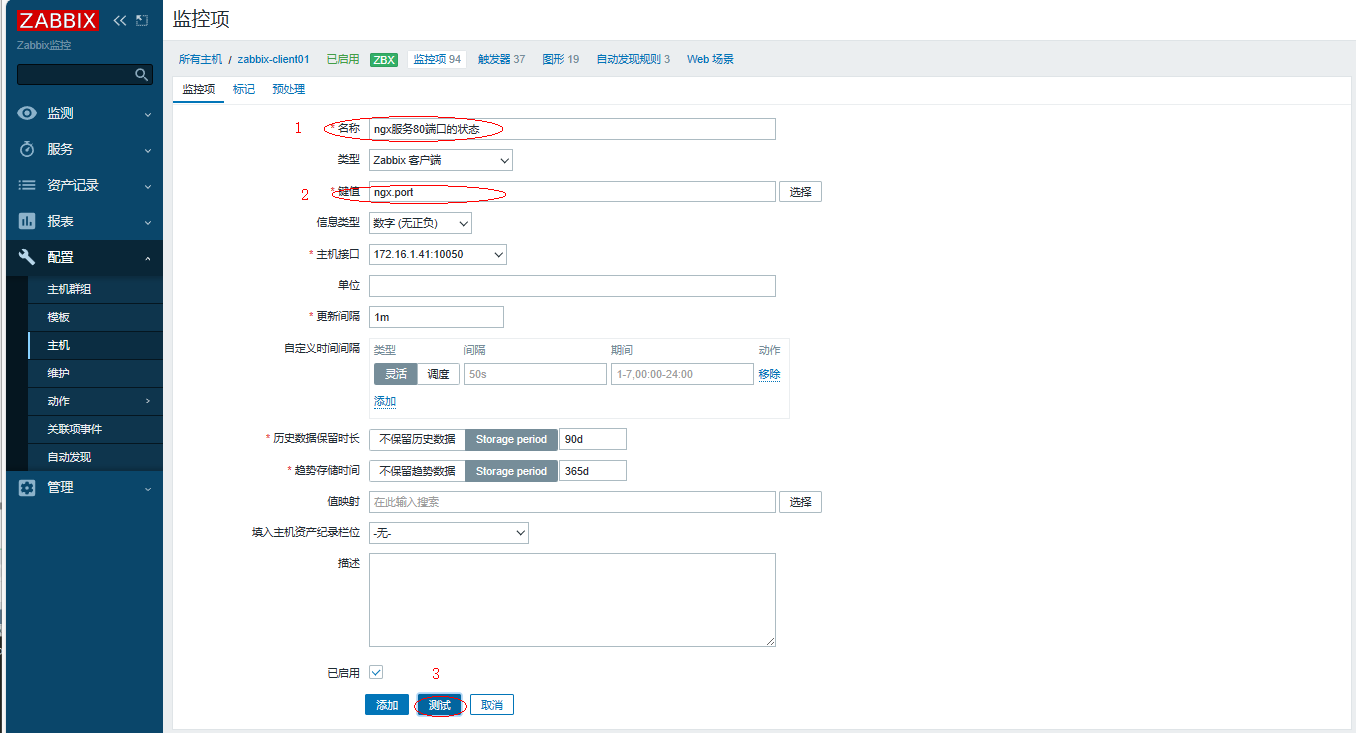The width and height of the screenshot is (1356, 733).
Task: Open the 服务 clock icon menu
Action: pyautogui.click(x=28, y=149)
